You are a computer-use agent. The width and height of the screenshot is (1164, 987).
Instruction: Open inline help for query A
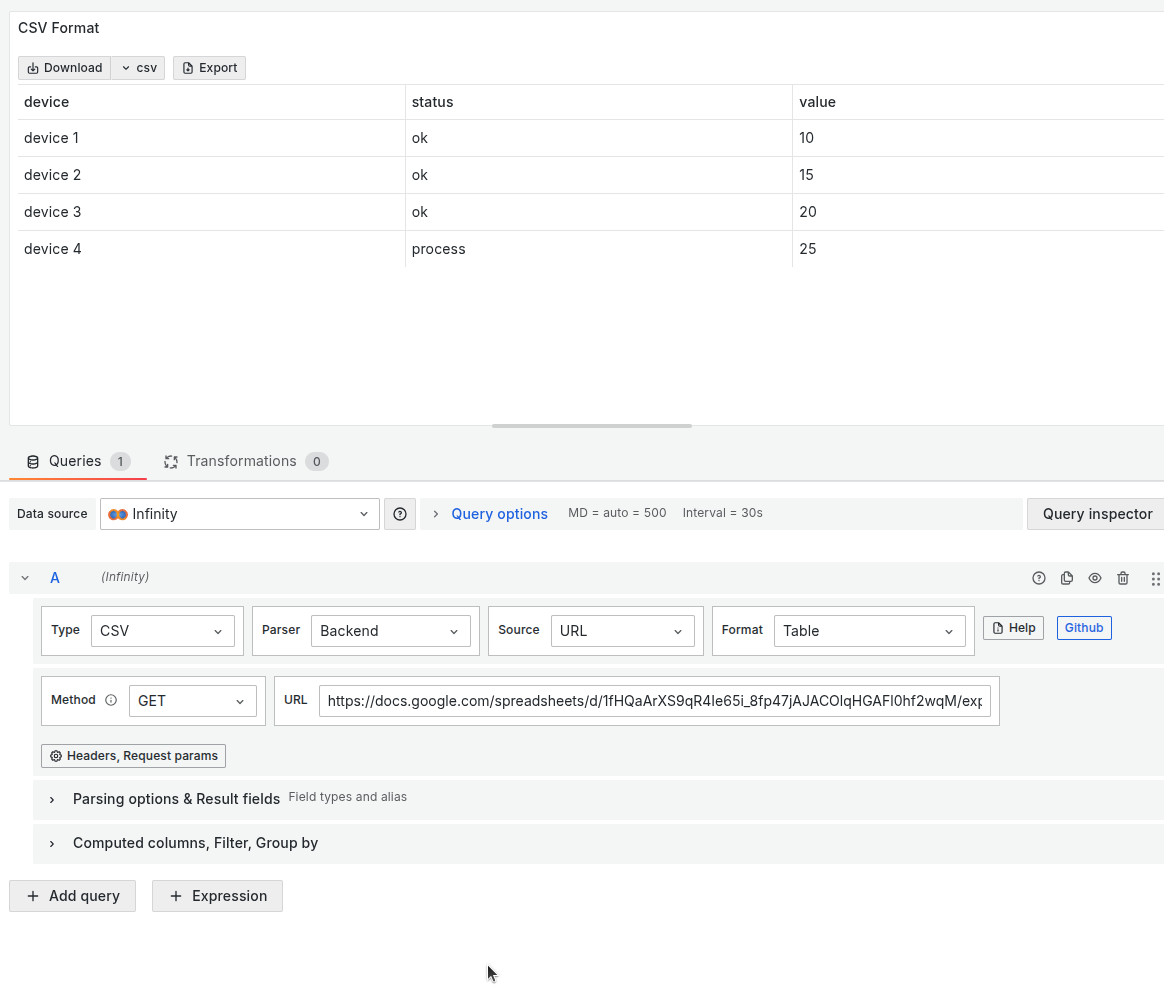click(x=1038, y=578)
